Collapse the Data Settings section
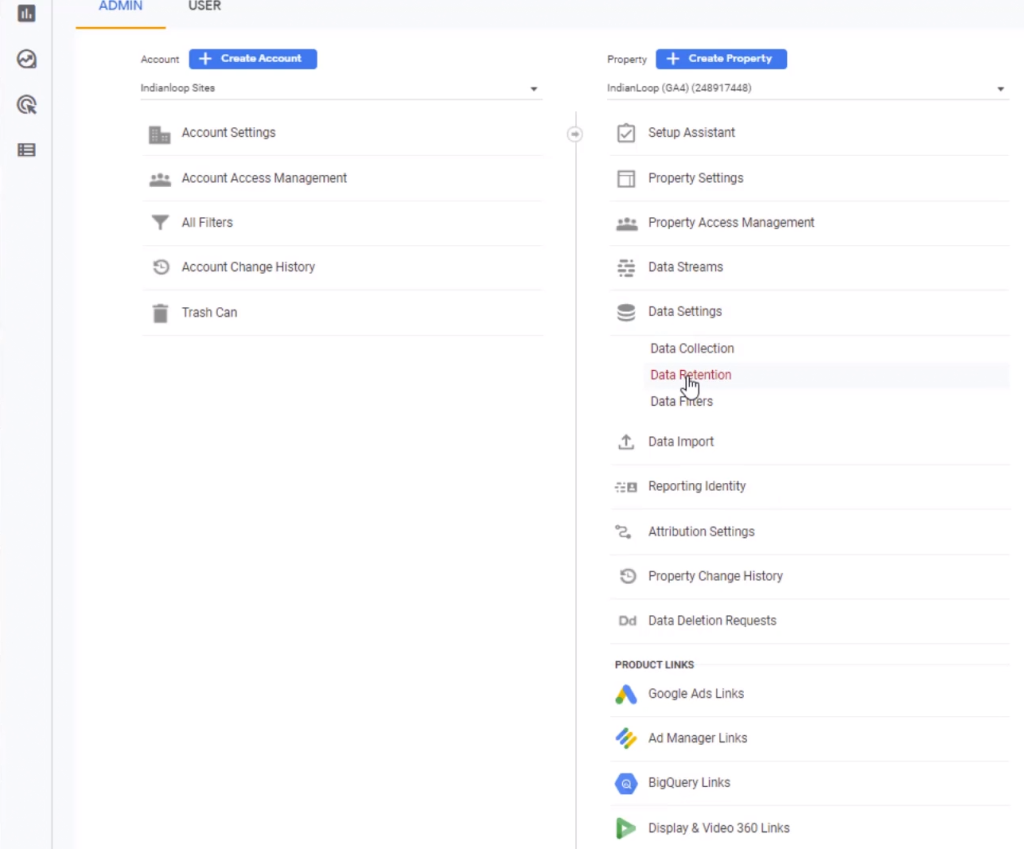 [x=684, y=312]
